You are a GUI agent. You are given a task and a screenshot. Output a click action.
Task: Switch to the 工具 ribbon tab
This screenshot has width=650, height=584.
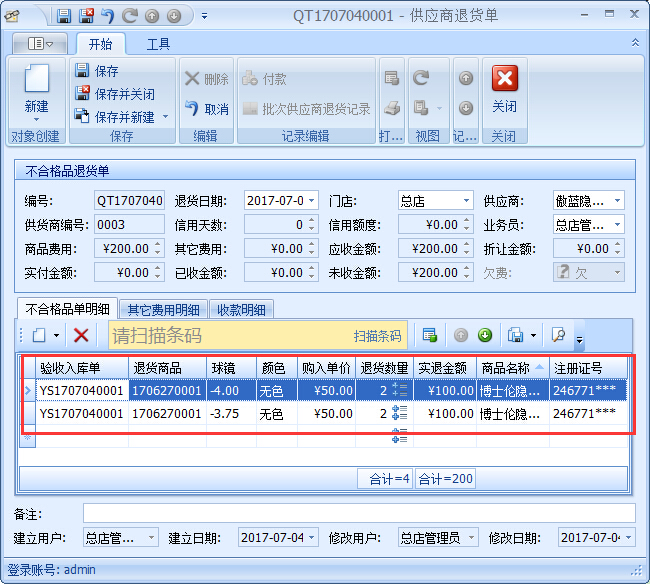coord(158,44)
